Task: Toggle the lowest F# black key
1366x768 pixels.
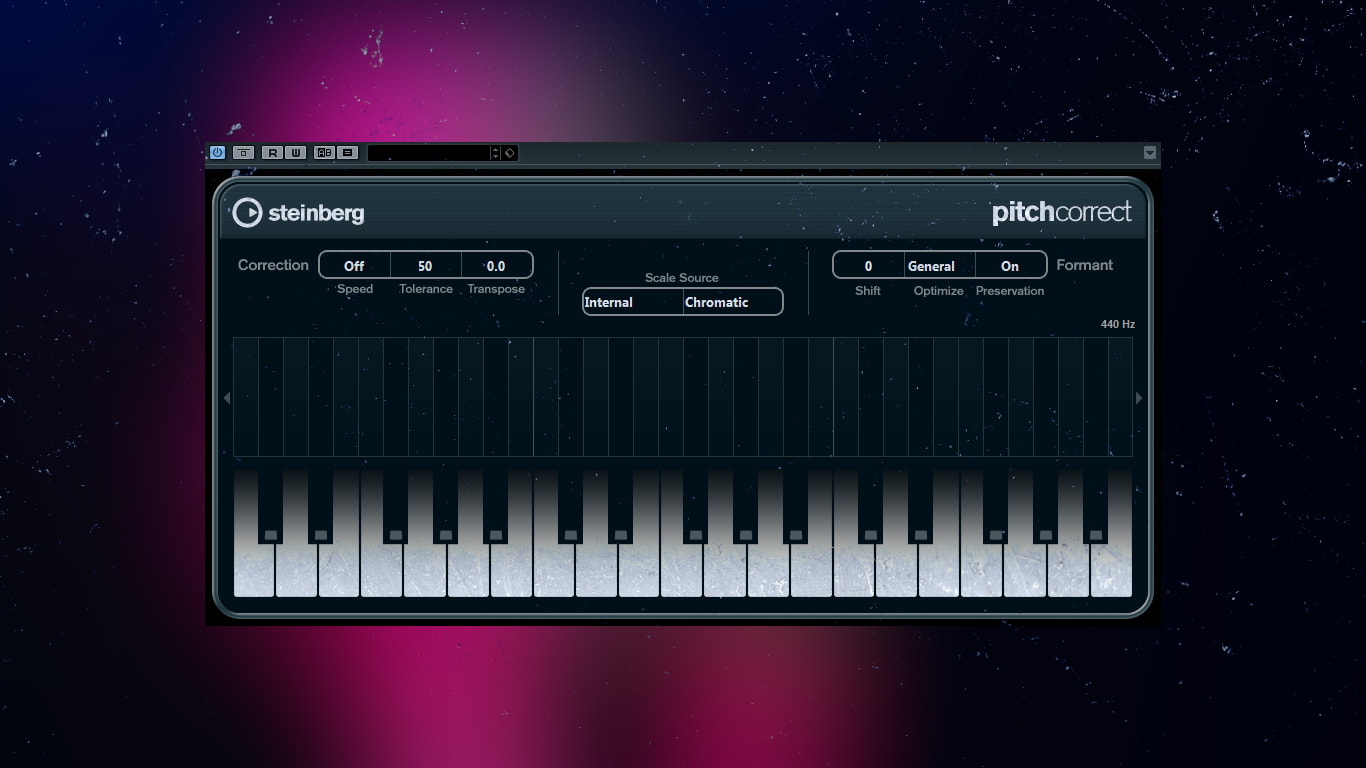Action: 396,506
